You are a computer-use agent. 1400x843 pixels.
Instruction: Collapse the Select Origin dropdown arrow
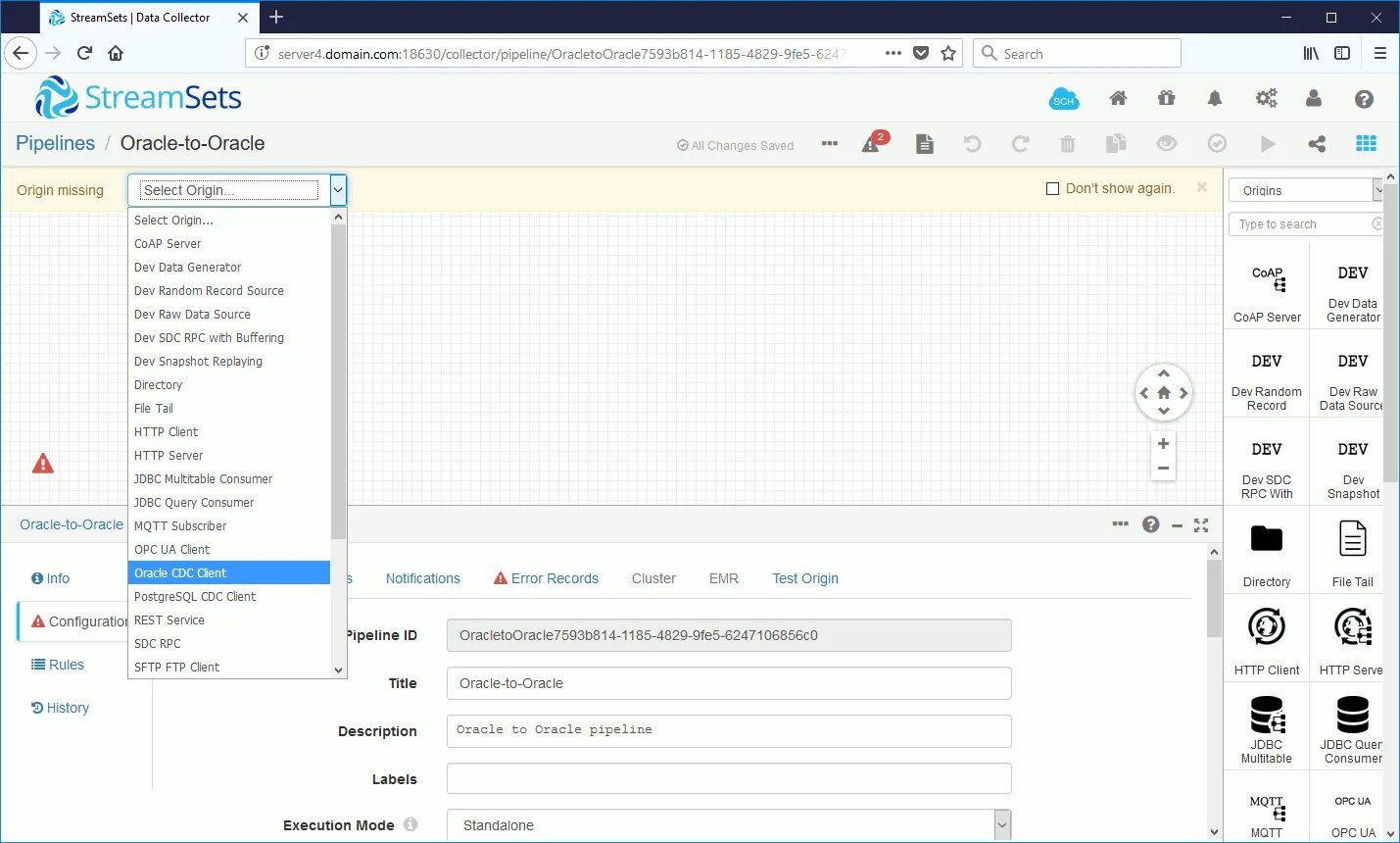pos(337,190)
